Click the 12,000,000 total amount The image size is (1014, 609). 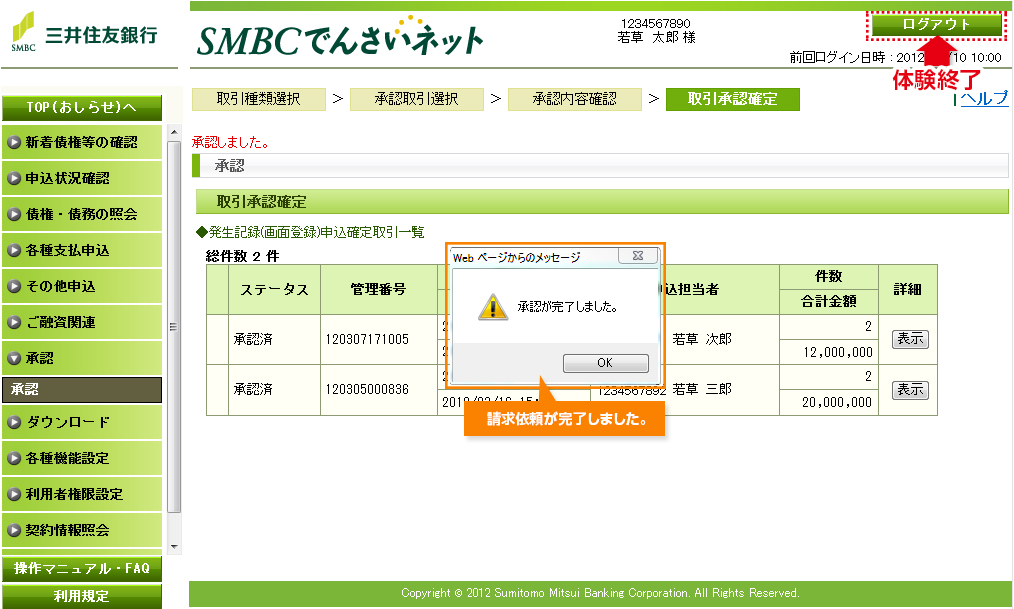coord(838,352)
